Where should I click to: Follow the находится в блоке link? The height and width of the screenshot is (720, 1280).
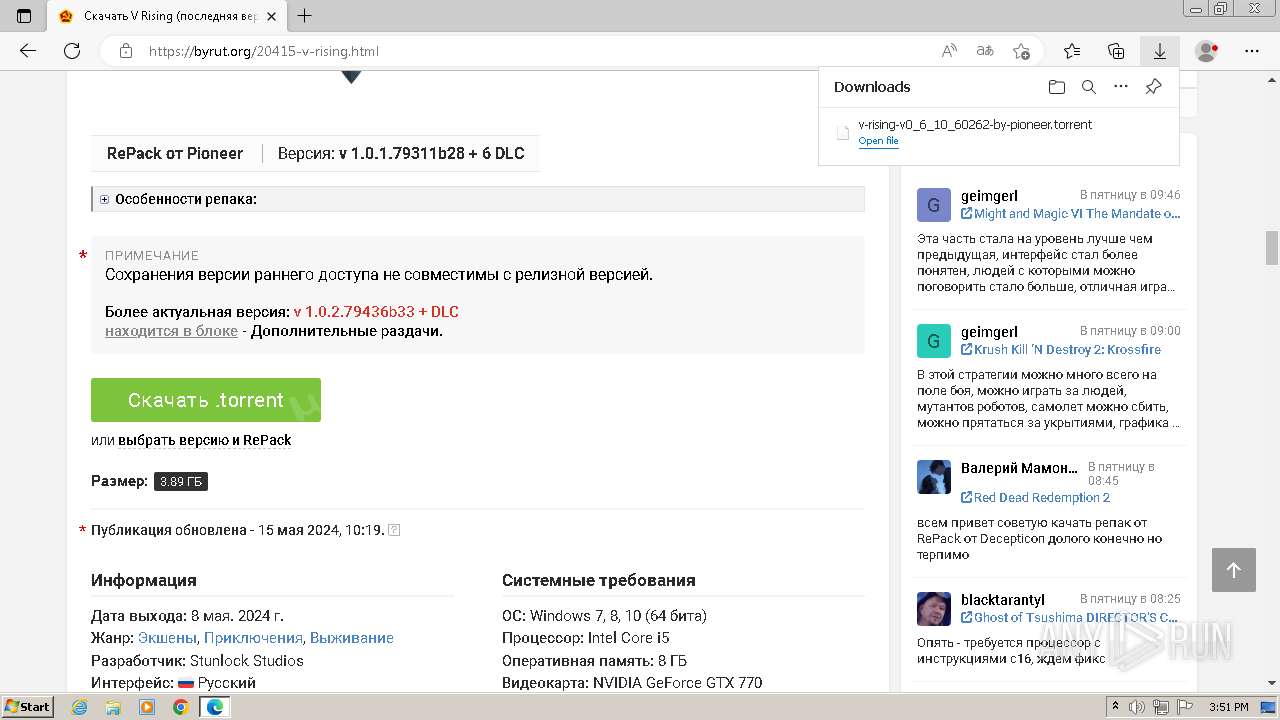click(x=171, y=331)
